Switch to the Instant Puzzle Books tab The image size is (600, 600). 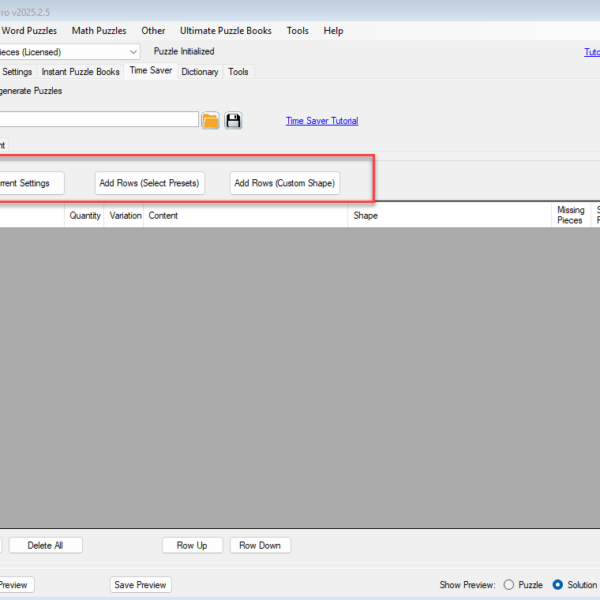pos(80,72)
